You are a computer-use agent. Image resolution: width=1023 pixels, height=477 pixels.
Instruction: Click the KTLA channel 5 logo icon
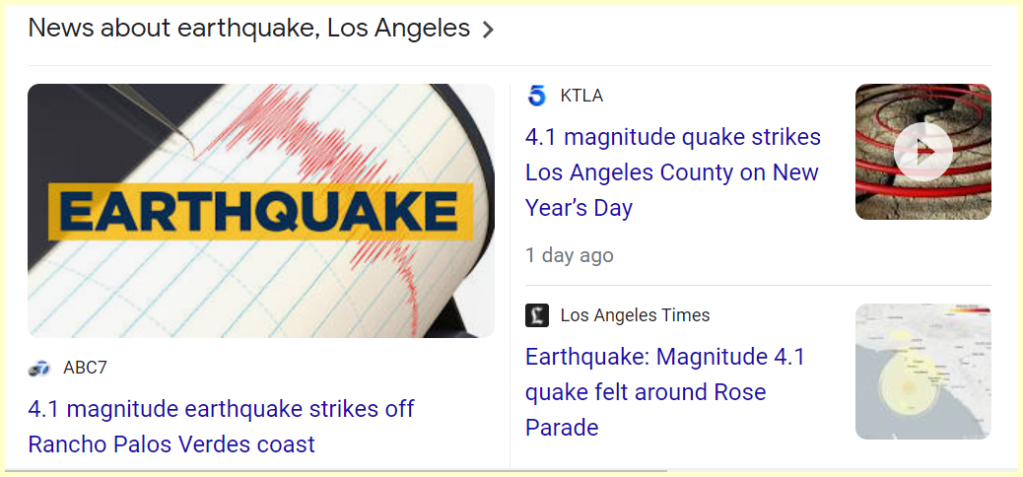coord(537,96)
